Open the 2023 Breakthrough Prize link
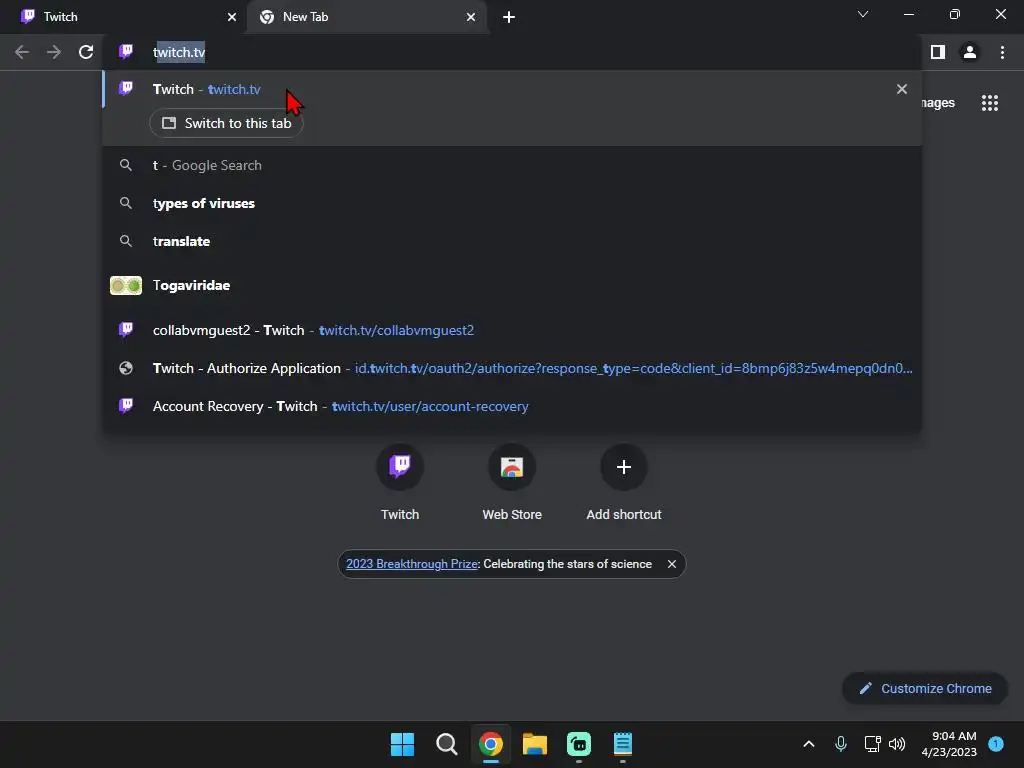1024x768 pixels. (412, 564)
